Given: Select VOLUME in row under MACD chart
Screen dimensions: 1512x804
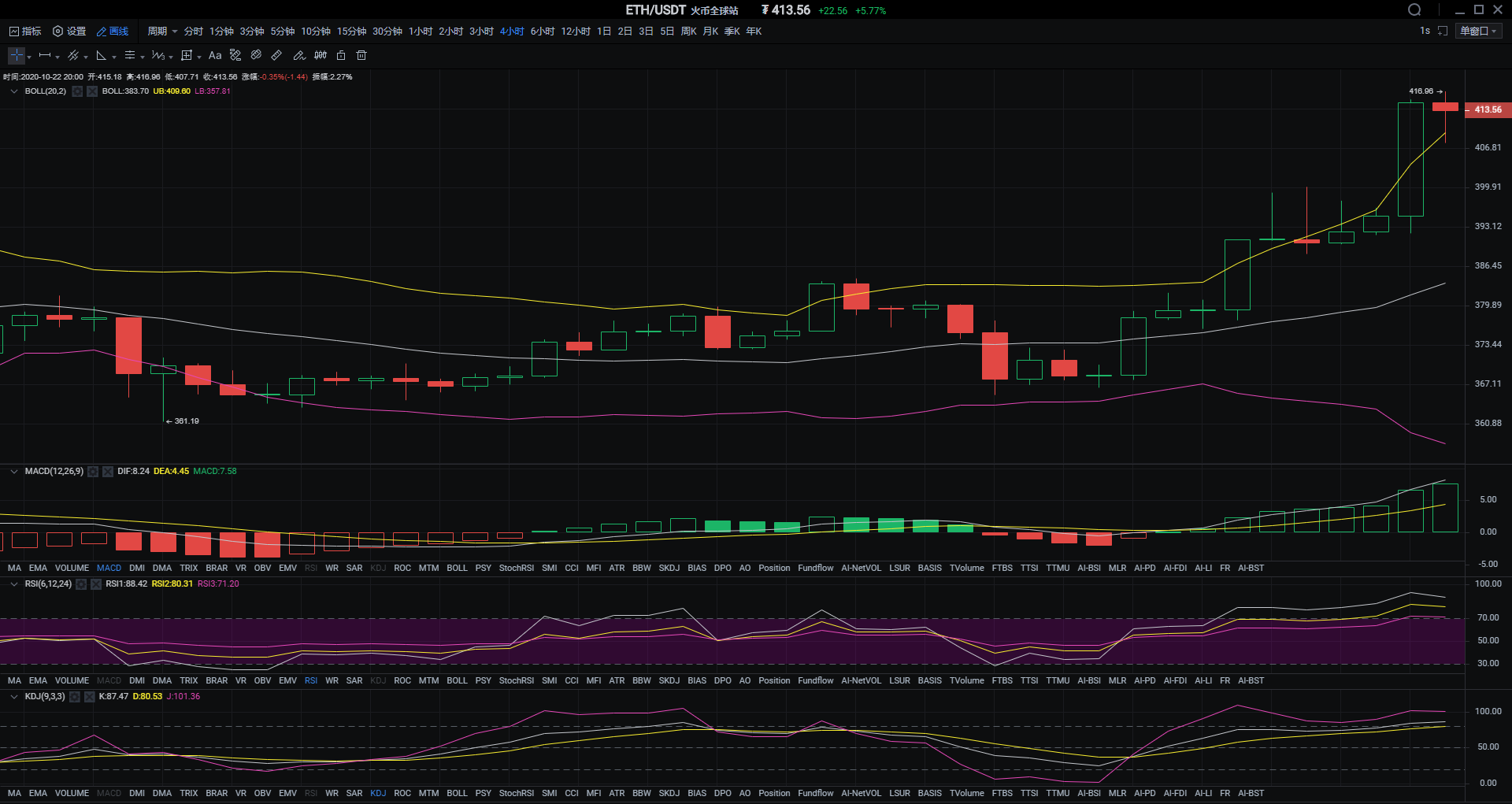Looking at the screenshot, I should [x=72, y=568].
